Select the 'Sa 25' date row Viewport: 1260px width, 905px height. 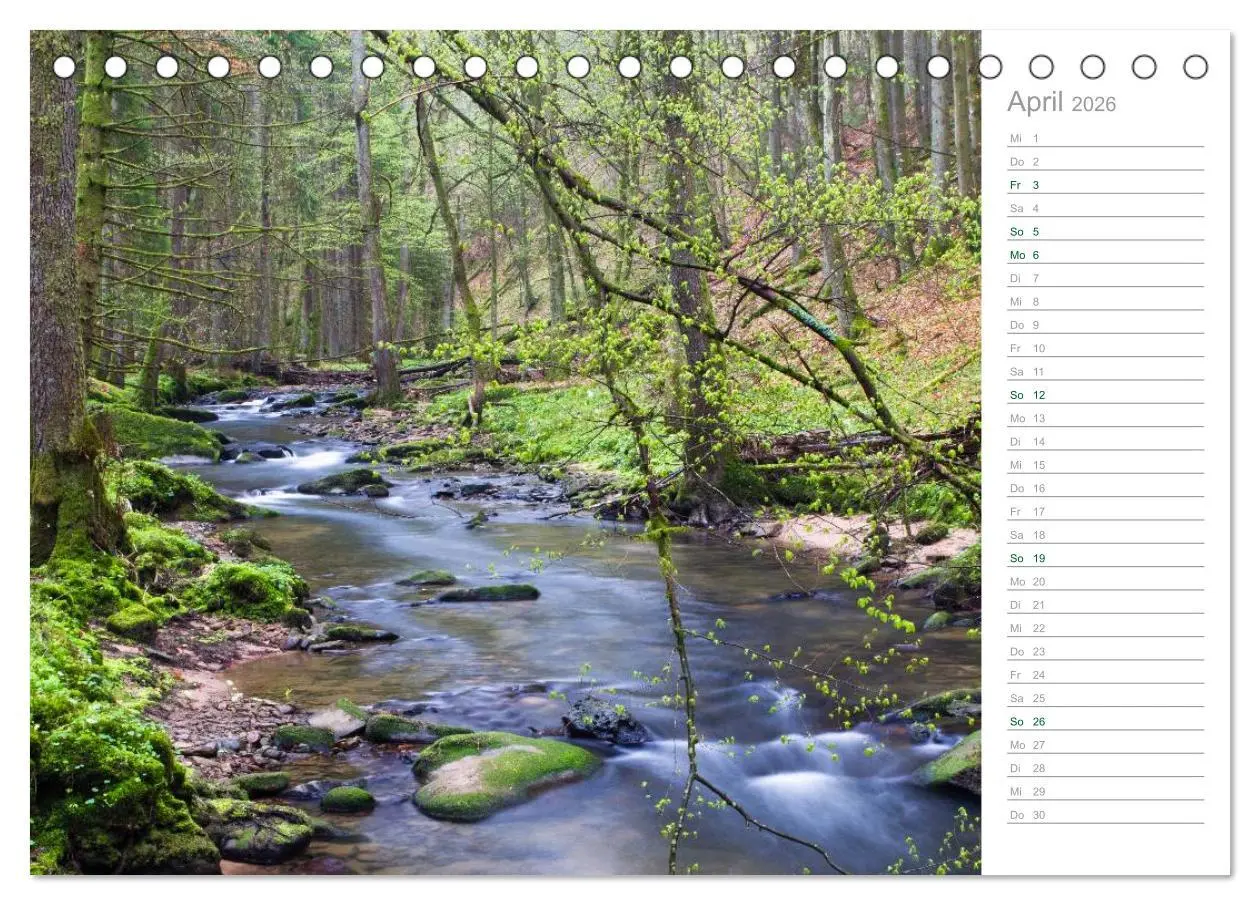coord(1105,697)
